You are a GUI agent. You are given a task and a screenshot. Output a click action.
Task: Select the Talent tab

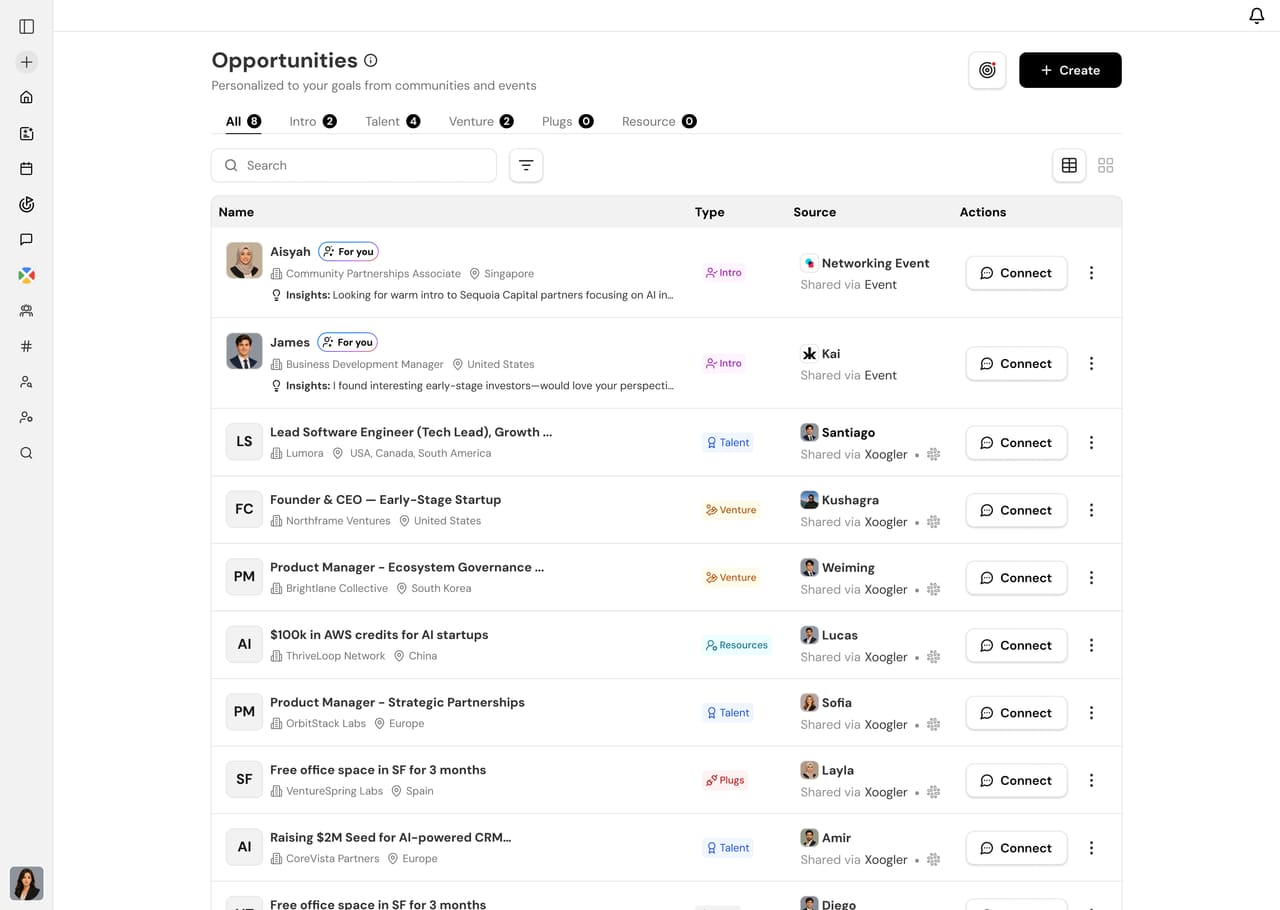pos(392,121)
